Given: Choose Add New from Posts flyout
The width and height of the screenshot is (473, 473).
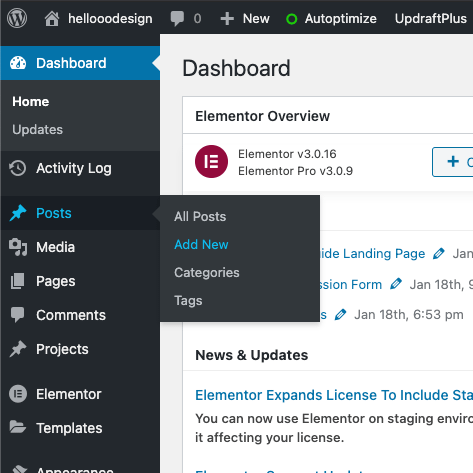Looking at the screenshot, I should tap(201, 245).
